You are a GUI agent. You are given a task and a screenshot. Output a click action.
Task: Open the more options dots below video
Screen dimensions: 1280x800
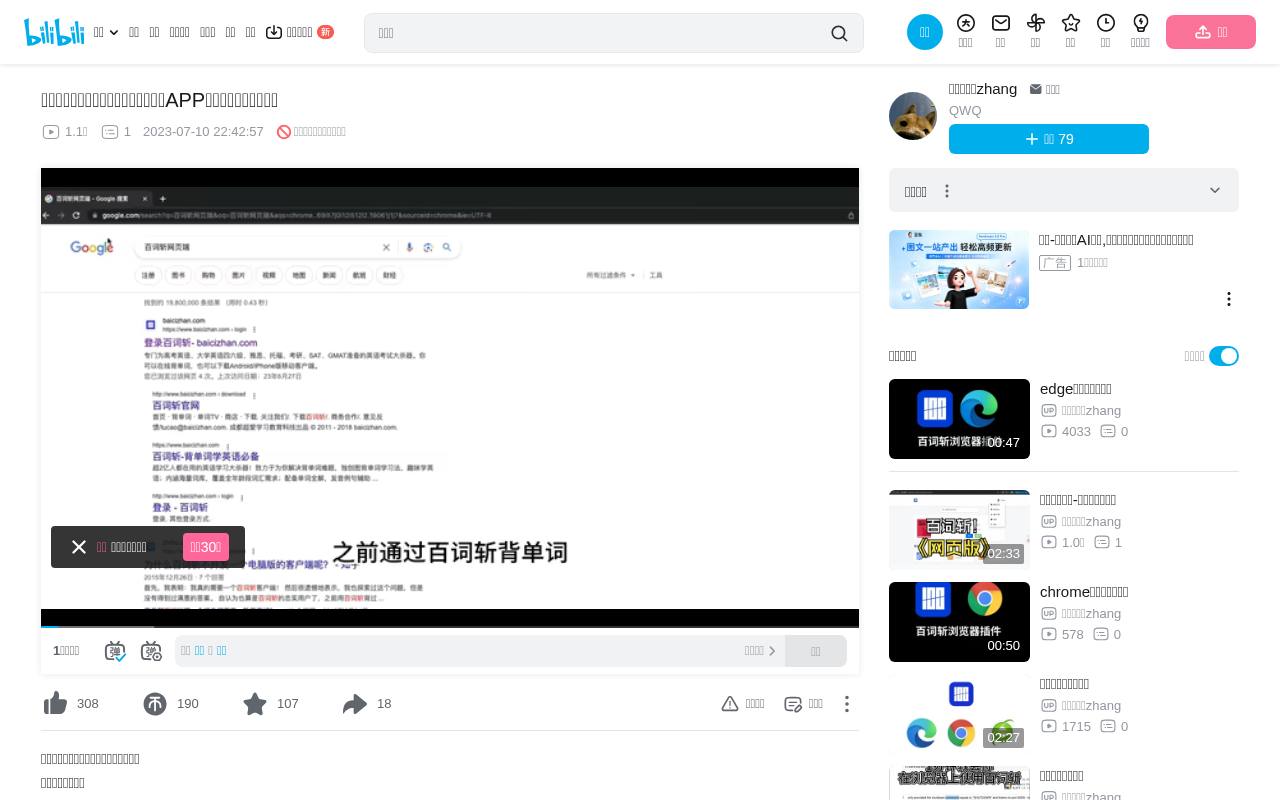pyautogui.click(x=847, y=704)
